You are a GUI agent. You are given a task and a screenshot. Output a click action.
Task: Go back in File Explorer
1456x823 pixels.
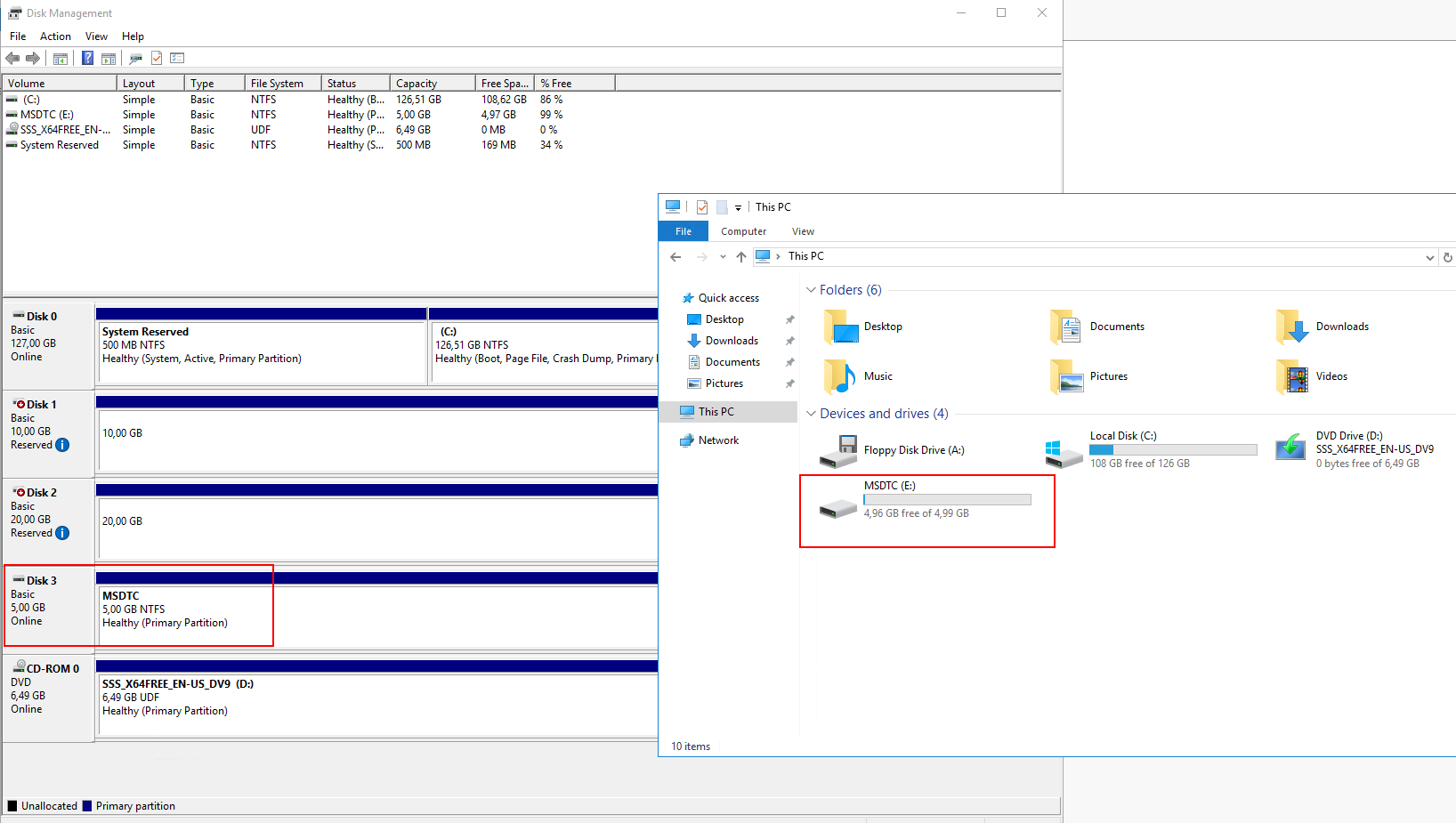click(x=675, y=257)
